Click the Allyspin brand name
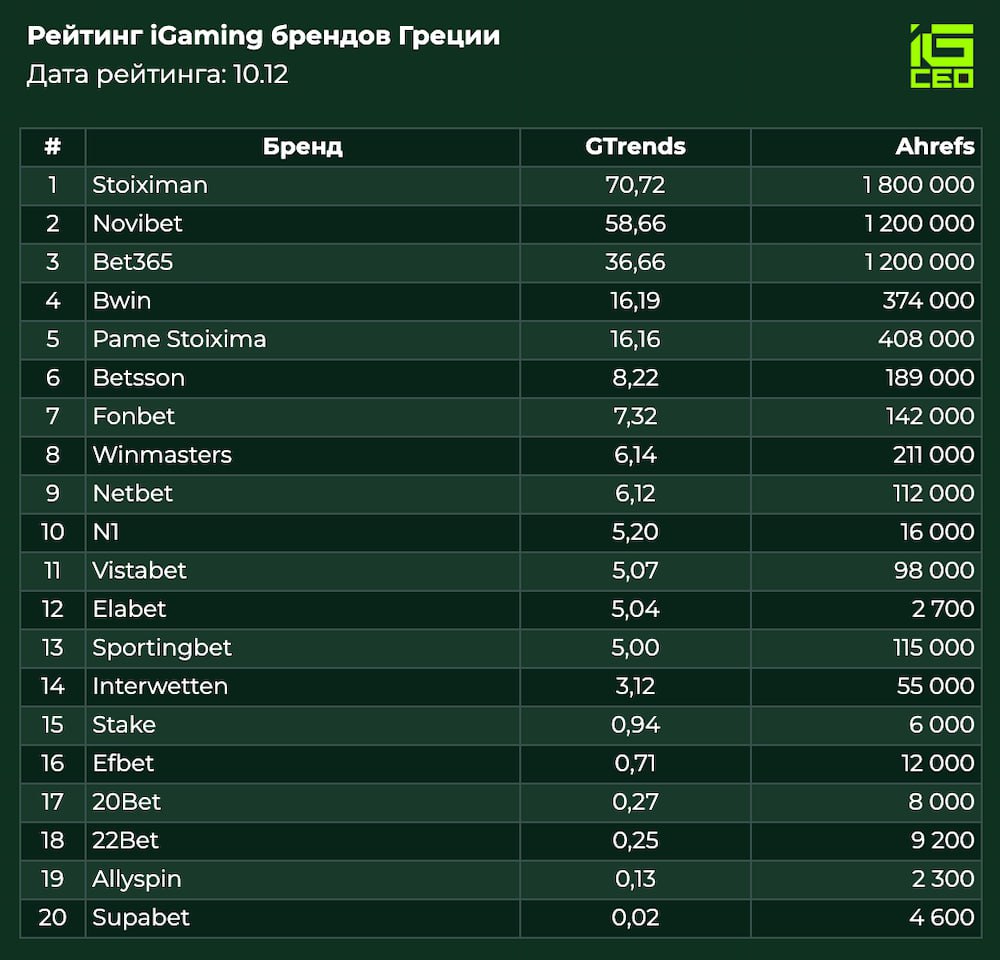 (x=137, y=879)
